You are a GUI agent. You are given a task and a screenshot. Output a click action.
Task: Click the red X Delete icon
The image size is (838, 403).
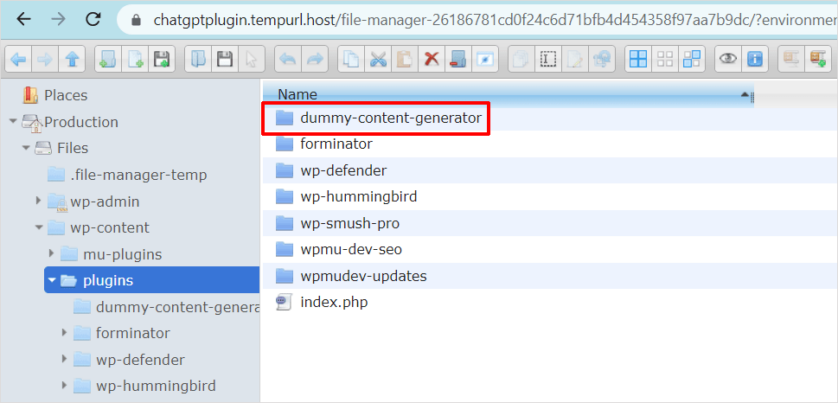(x=431, y=59)
